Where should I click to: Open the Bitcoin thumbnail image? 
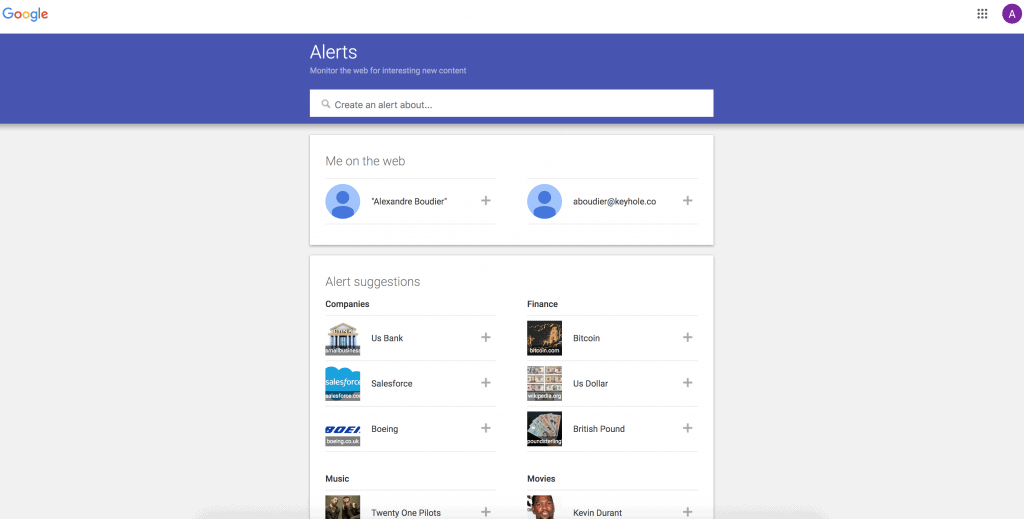[x=545, y=338]
